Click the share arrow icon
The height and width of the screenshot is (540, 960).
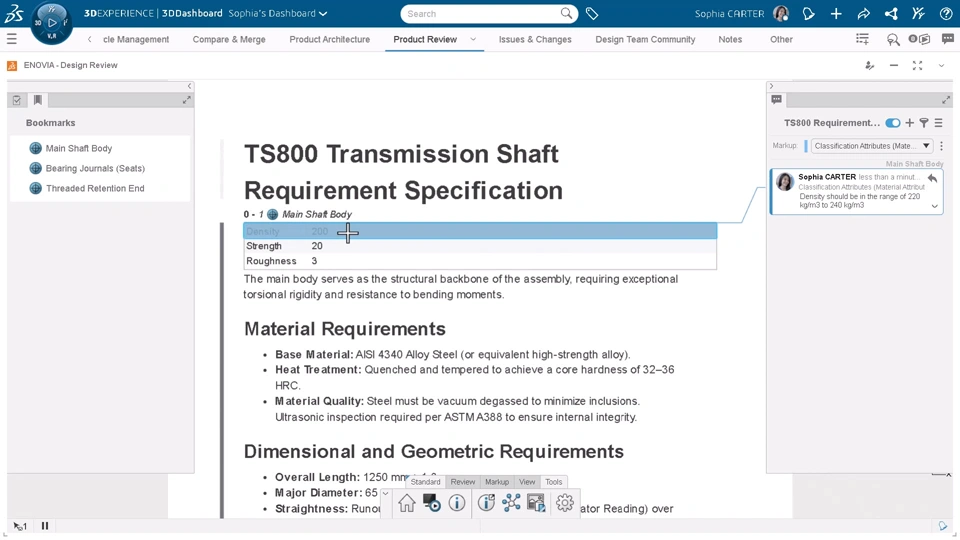click(x=863, y=13)
